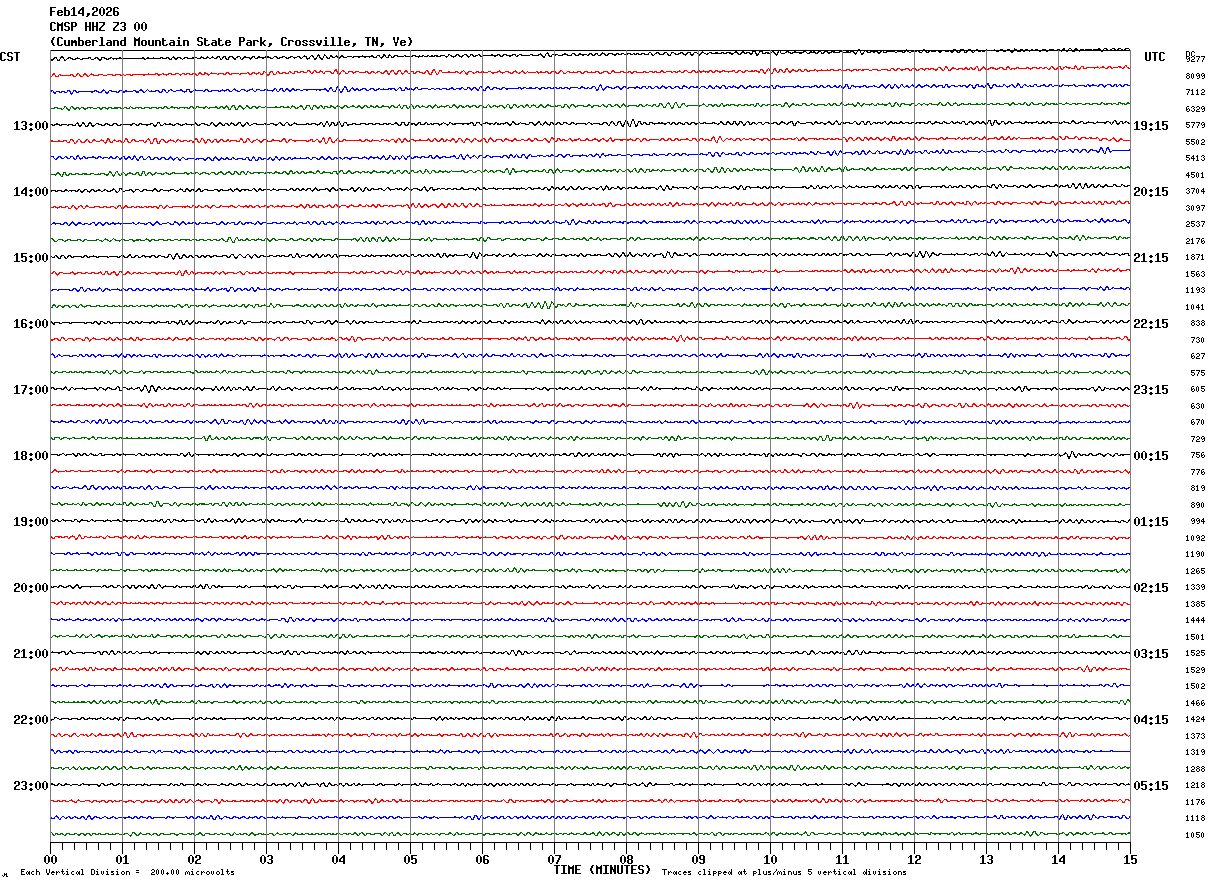Click the "12" minute tick on the bottom axis
Screen dimensions: 1210x886
[x=914, y=859]
